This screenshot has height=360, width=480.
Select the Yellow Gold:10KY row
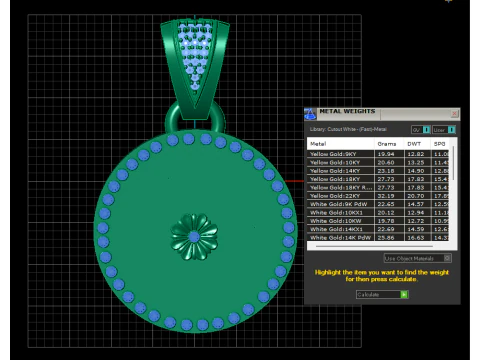click(x=378, y=162)
